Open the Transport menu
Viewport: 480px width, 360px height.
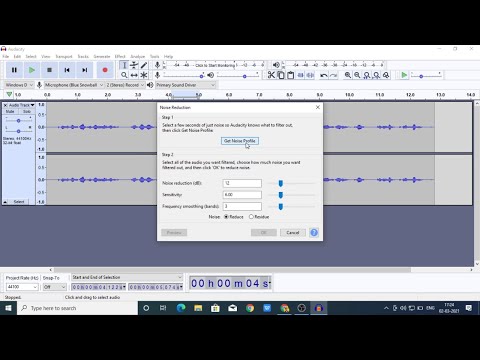tap(64, 56)
